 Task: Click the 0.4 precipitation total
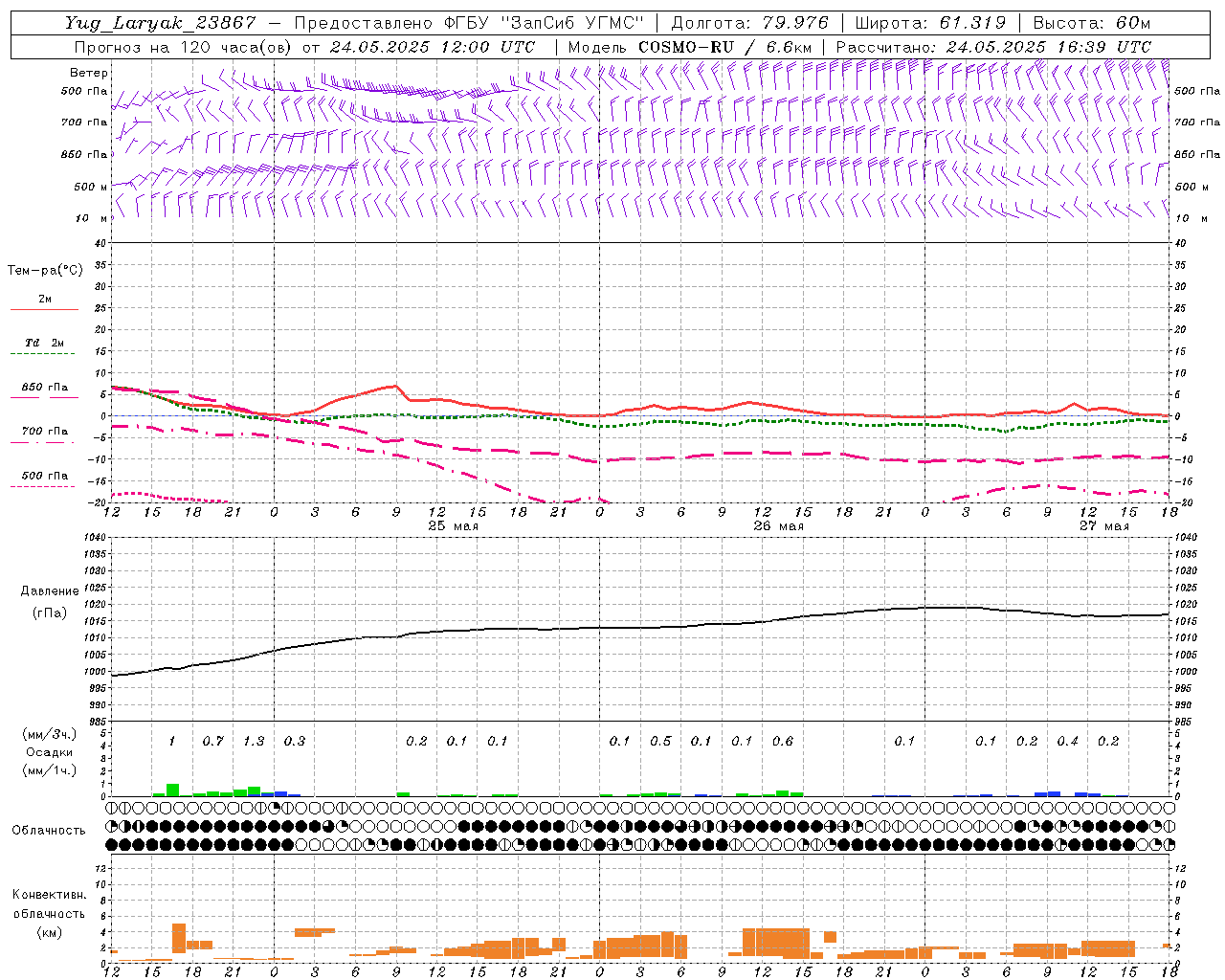click(1067, 742)
